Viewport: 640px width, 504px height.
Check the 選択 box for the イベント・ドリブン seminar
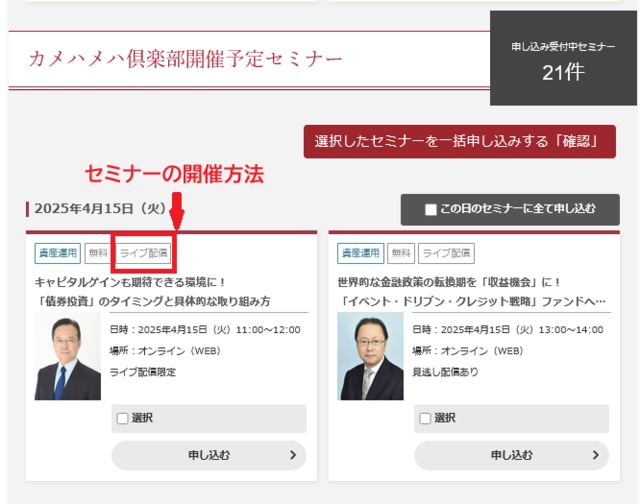(425, 418)
